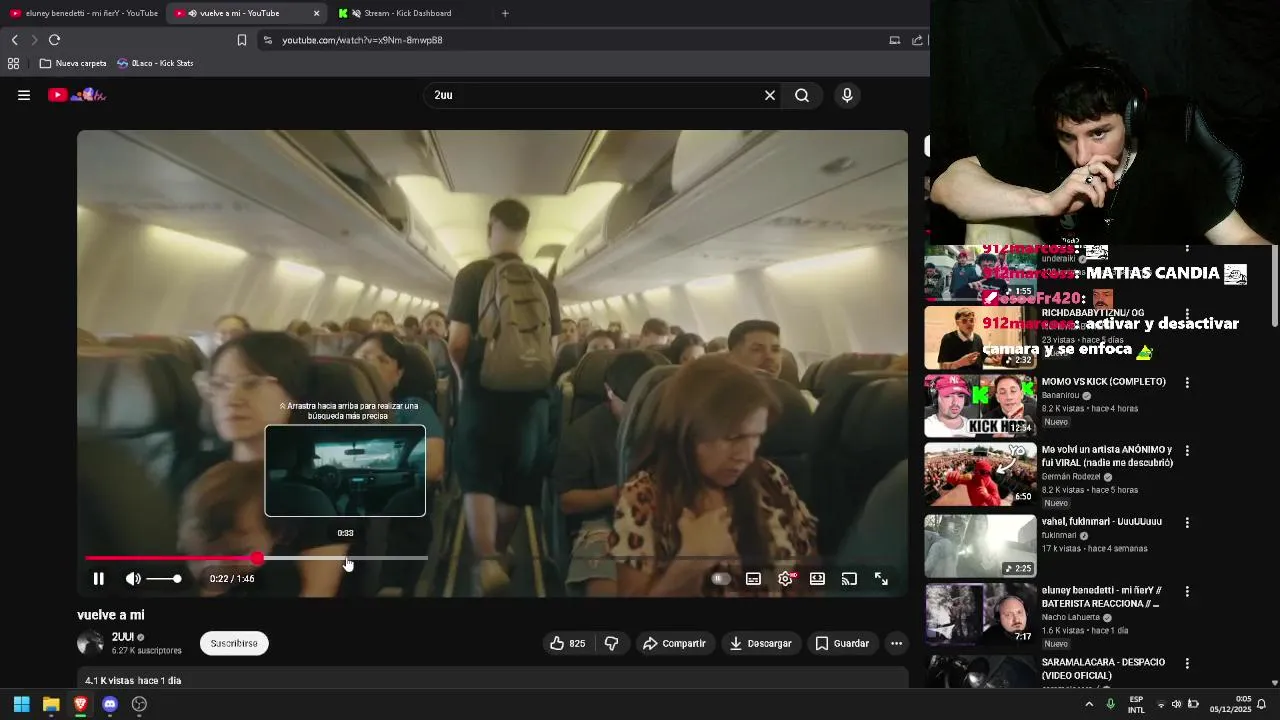Close the vuelve a mi tab
Image resolution: width=1280 pixels, height=720 pixels.
pyautogui.click(x=317, y=13)
